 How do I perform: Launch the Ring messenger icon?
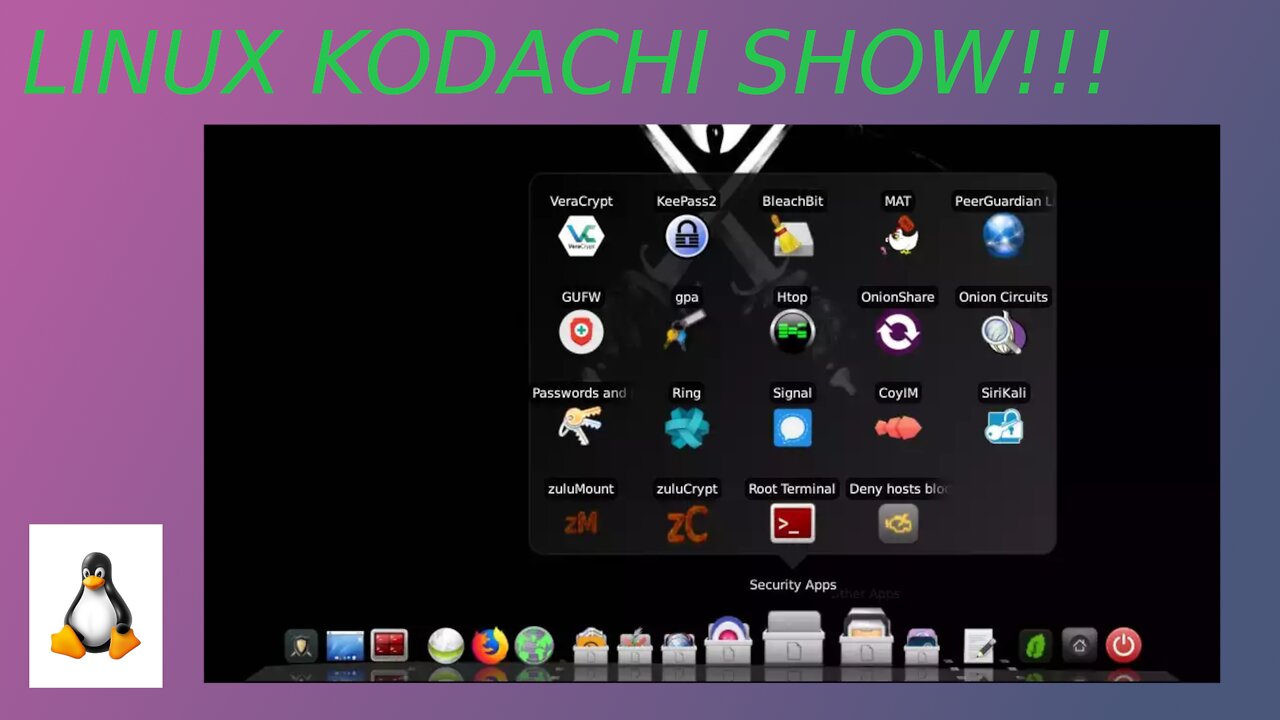point(687,428)
